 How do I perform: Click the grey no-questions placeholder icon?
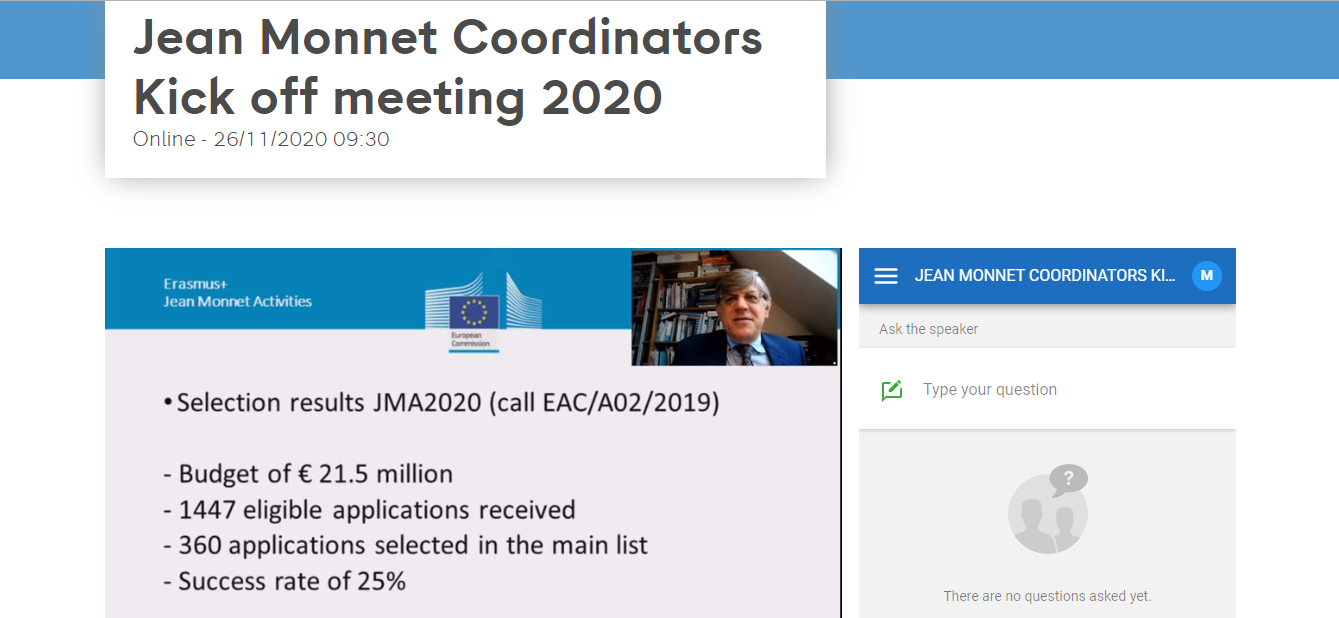click(x=1047, y=510)
